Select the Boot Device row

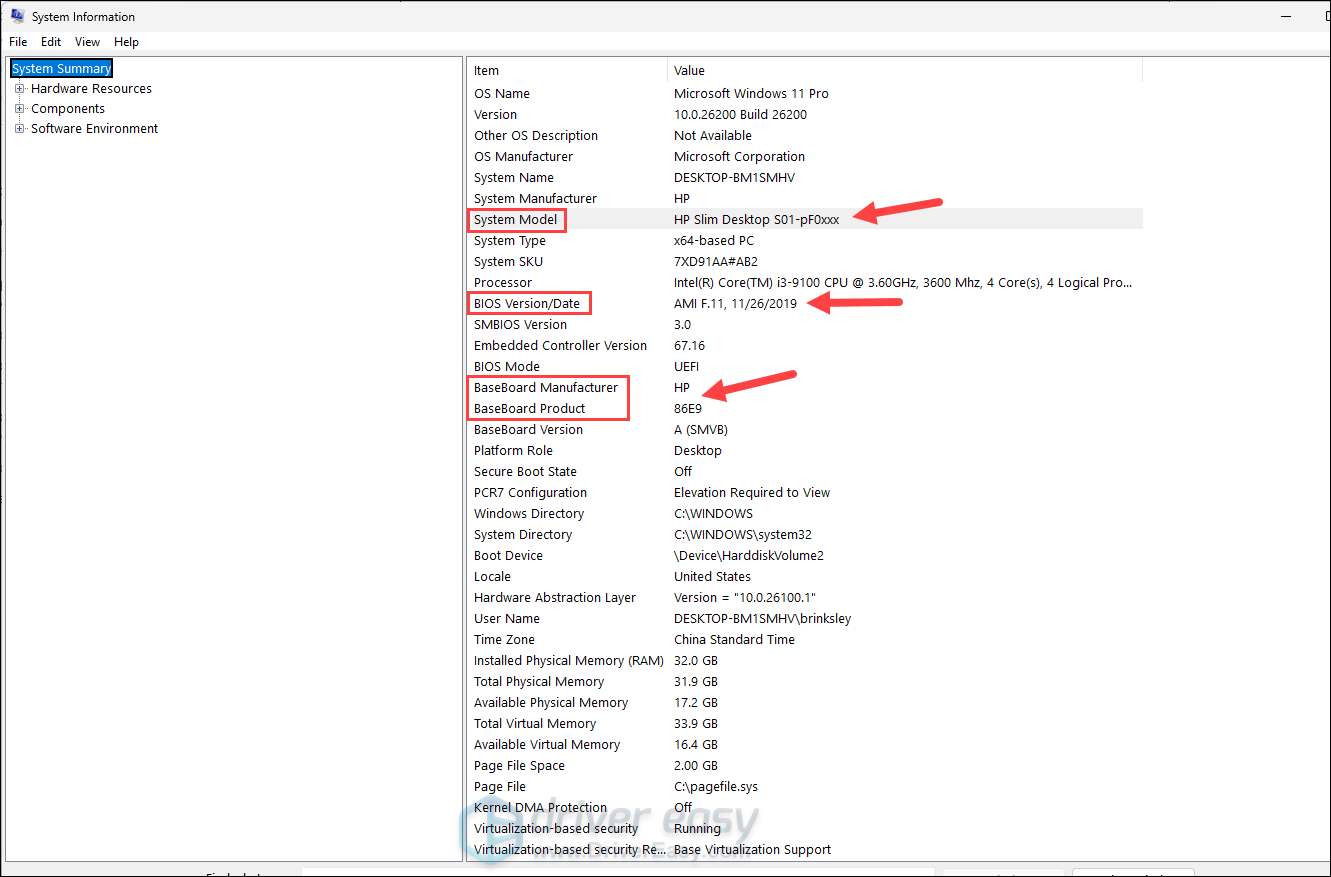point(805,555)
